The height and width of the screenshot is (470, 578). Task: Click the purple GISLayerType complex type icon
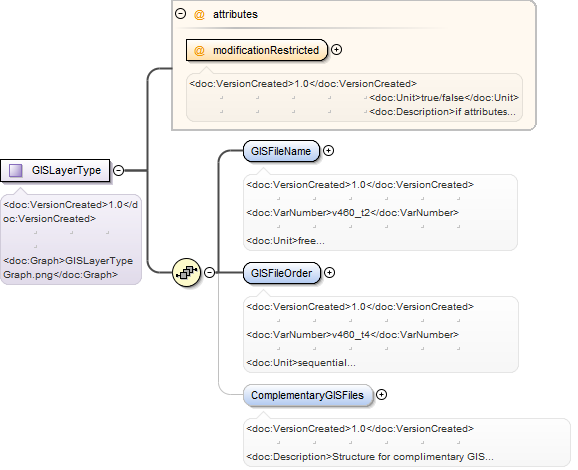tap(15, 170)
